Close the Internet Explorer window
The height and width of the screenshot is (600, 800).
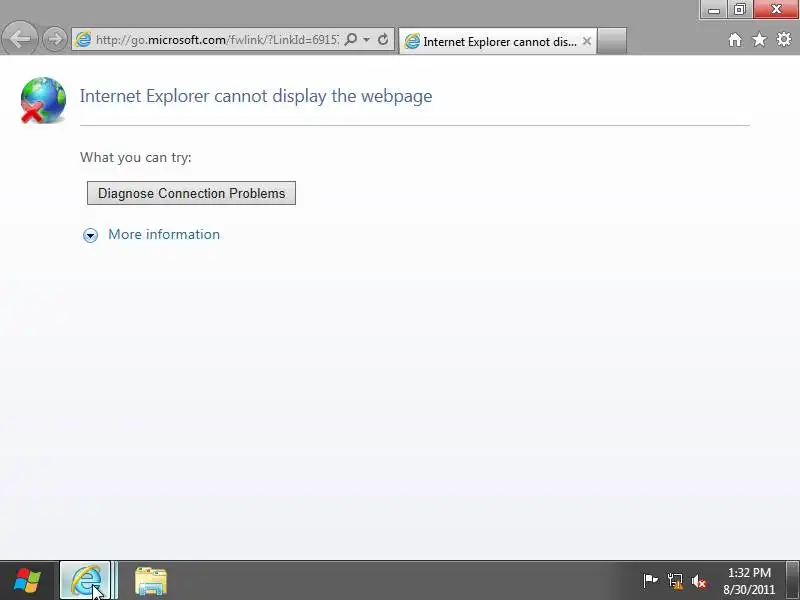click(x=776, y=9)
